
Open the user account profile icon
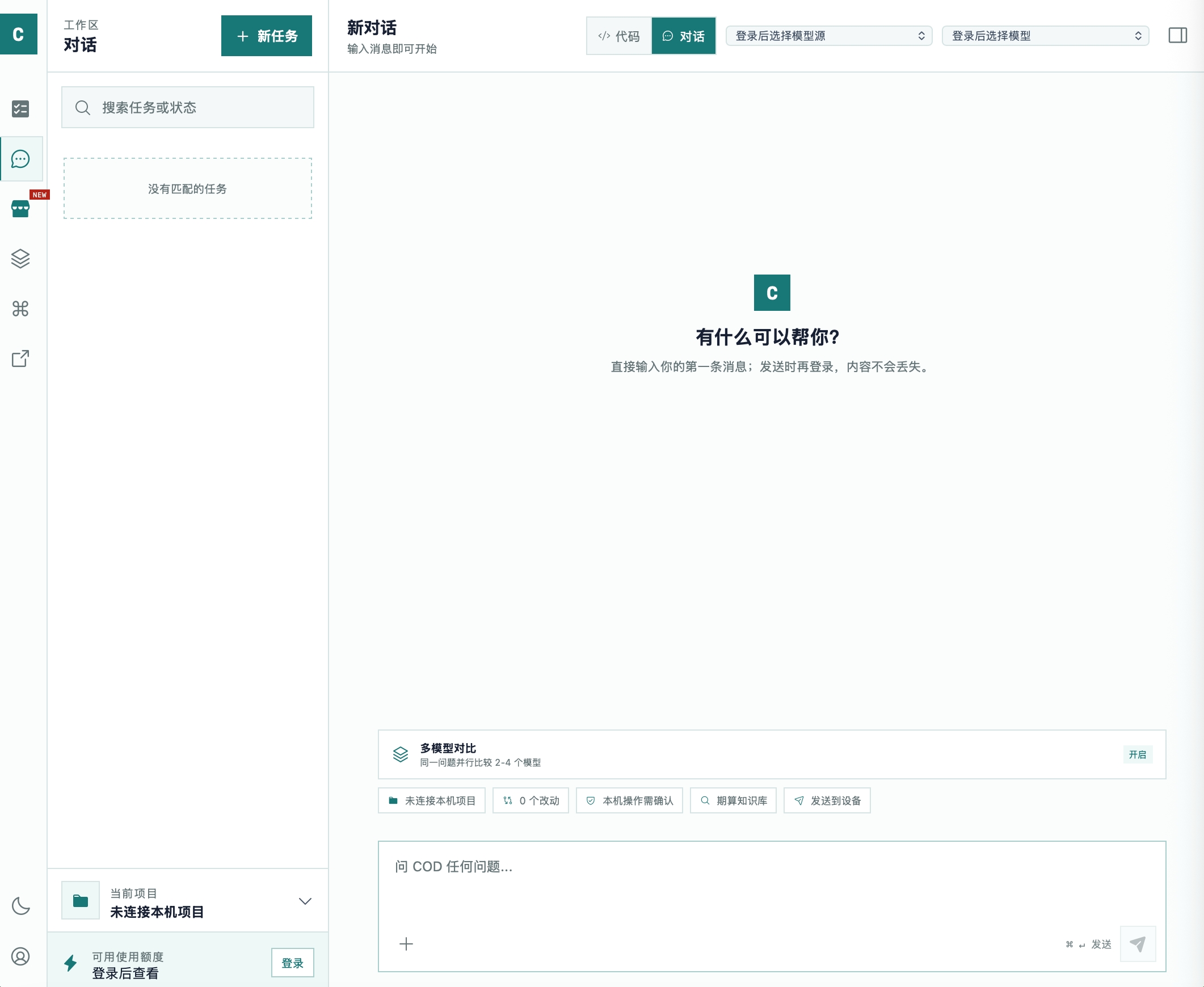(20, 956)
